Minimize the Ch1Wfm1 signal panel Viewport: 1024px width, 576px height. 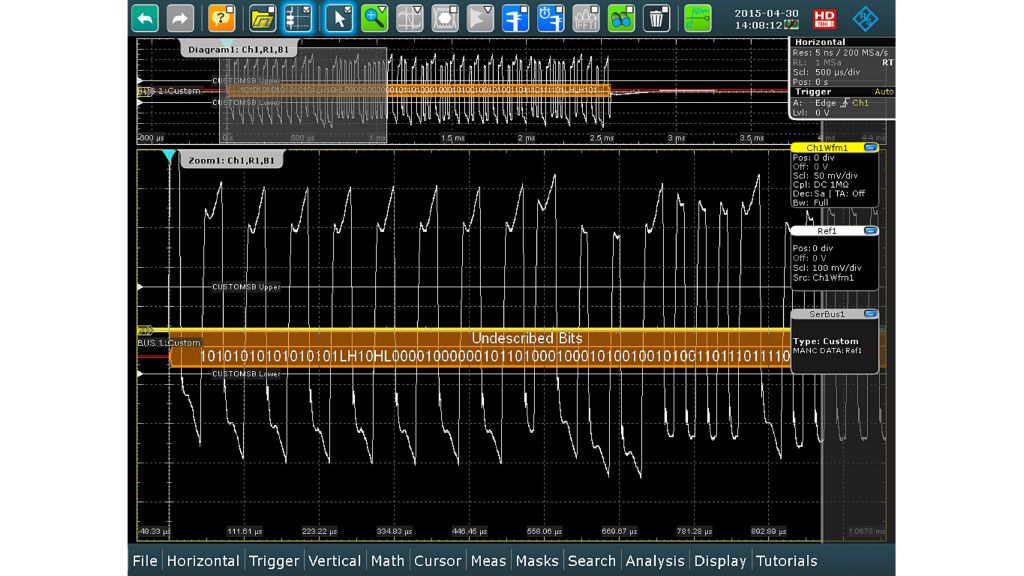pos(871,148)
